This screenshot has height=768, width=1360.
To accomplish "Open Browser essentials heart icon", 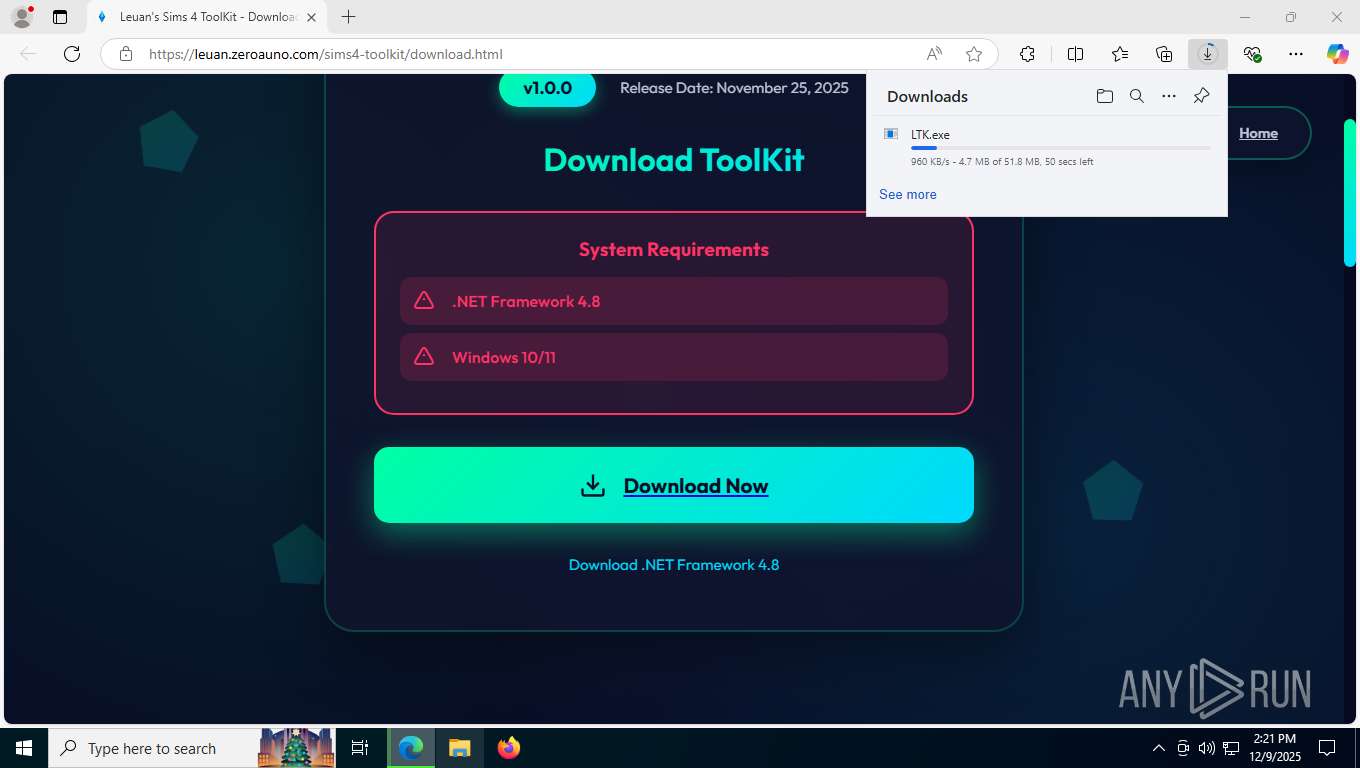I will pos(1252,54).
